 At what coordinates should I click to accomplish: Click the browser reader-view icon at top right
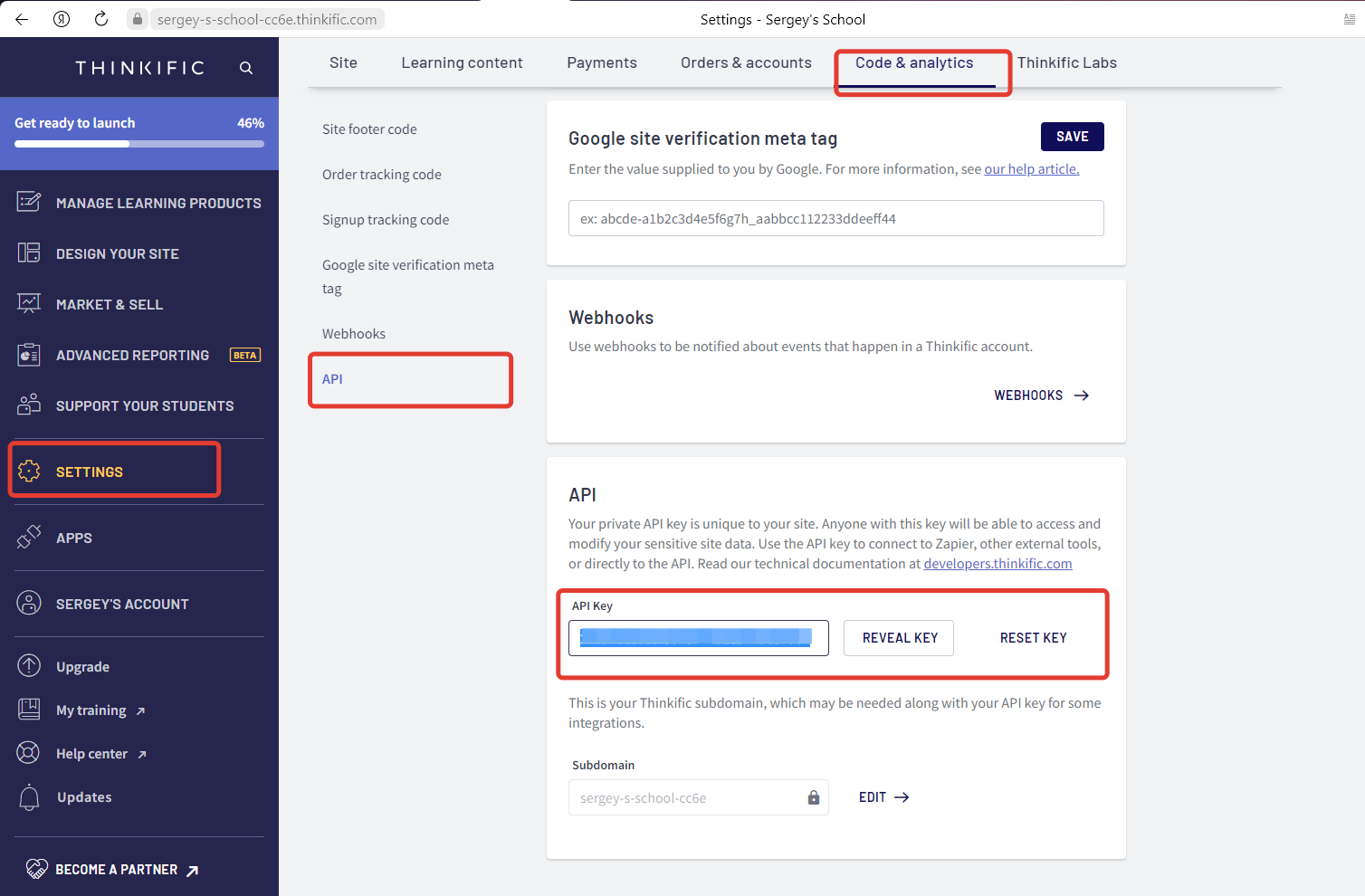tap(1350, 19)
